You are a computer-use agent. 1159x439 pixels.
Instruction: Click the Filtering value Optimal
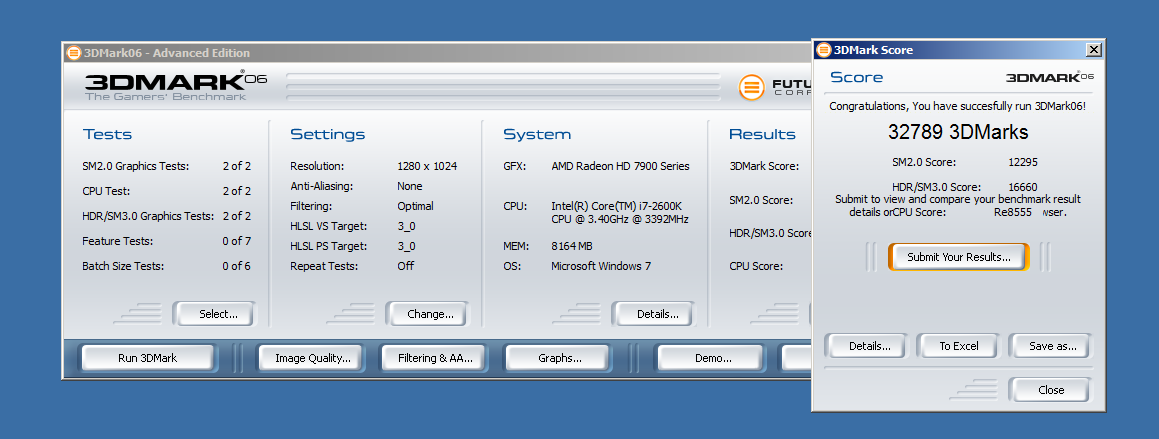(x=415, y=206)
